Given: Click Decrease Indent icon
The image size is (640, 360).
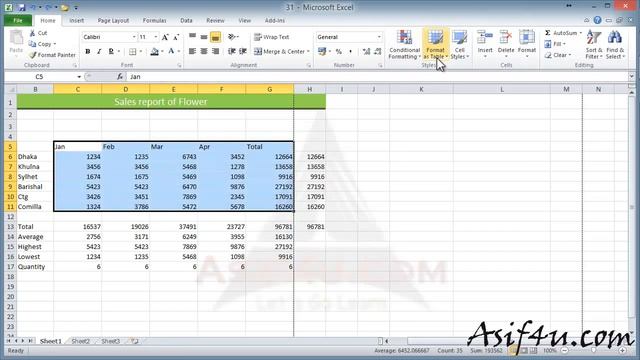Looking at the screenshot, I should point(231,51).
